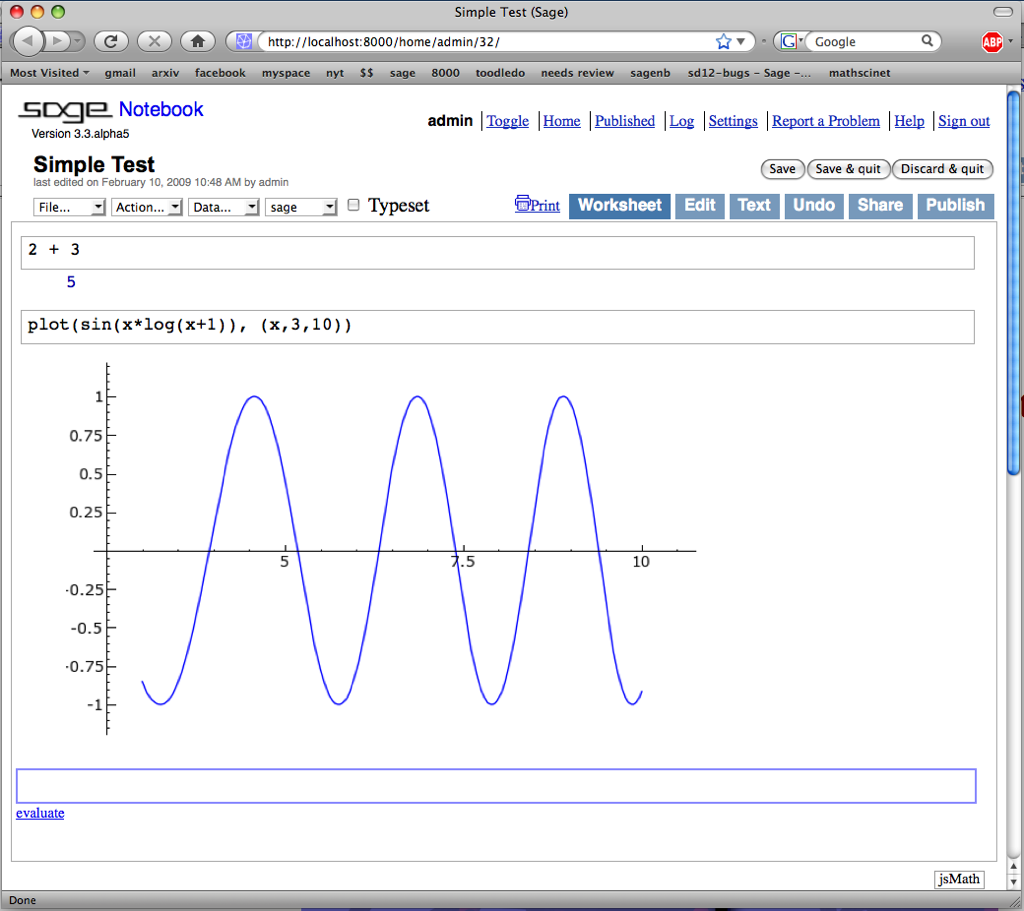Viewport: 1024px width, 911px height.
Task: Open the mathscinet bookmark
Action: pyautogui.click(x=859, y=72)
